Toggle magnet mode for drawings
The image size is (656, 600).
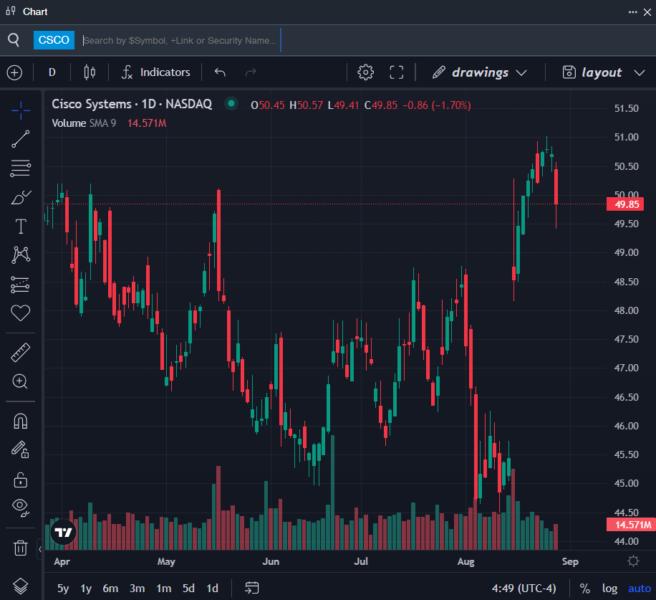click(20, 421)
